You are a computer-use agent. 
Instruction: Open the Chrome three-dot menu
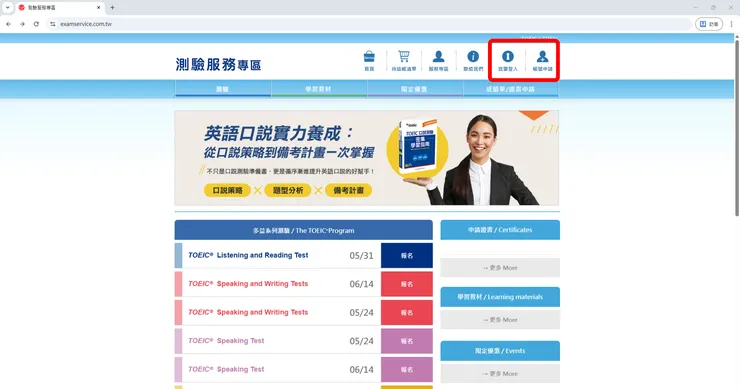coord(732,24)
